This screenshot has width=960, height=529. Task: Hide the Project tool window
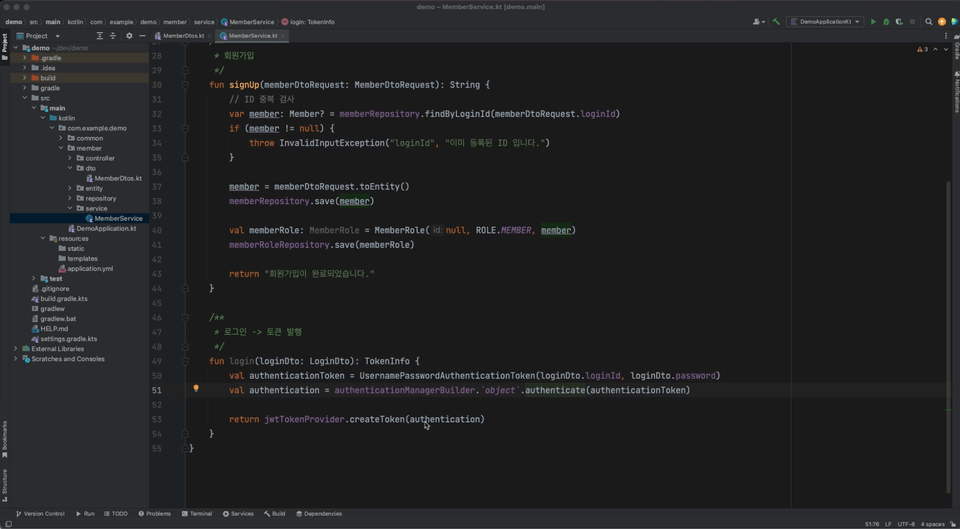click(142, 36)
